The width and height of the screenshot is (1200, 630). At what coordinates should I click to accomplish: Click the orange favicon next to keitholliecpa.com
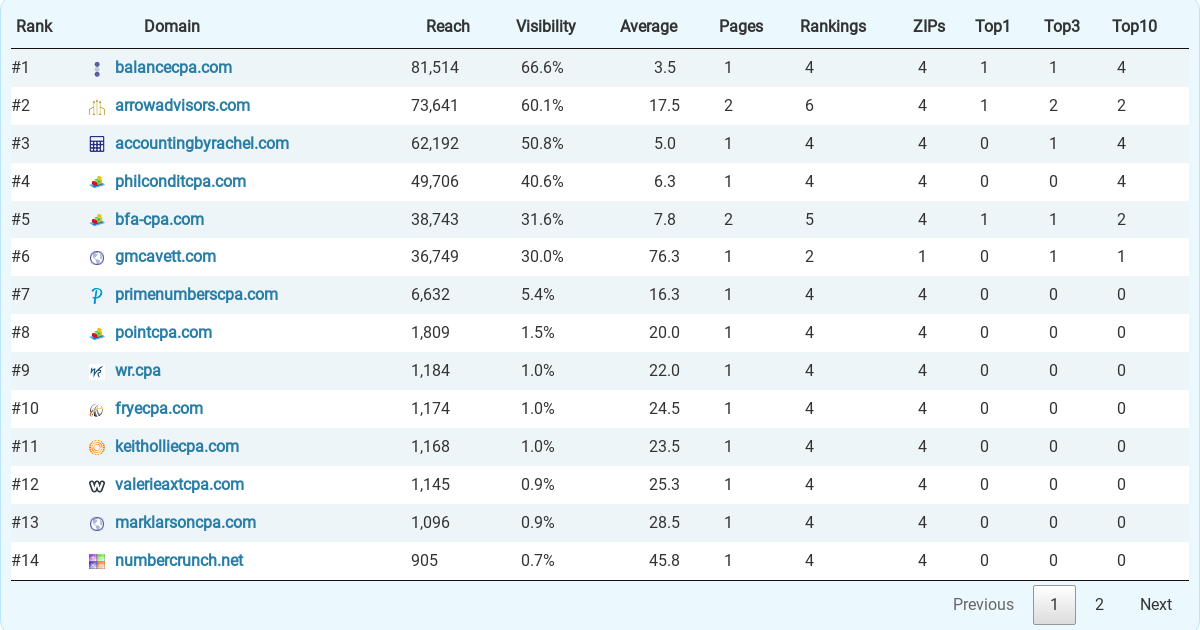pos(96,446)
